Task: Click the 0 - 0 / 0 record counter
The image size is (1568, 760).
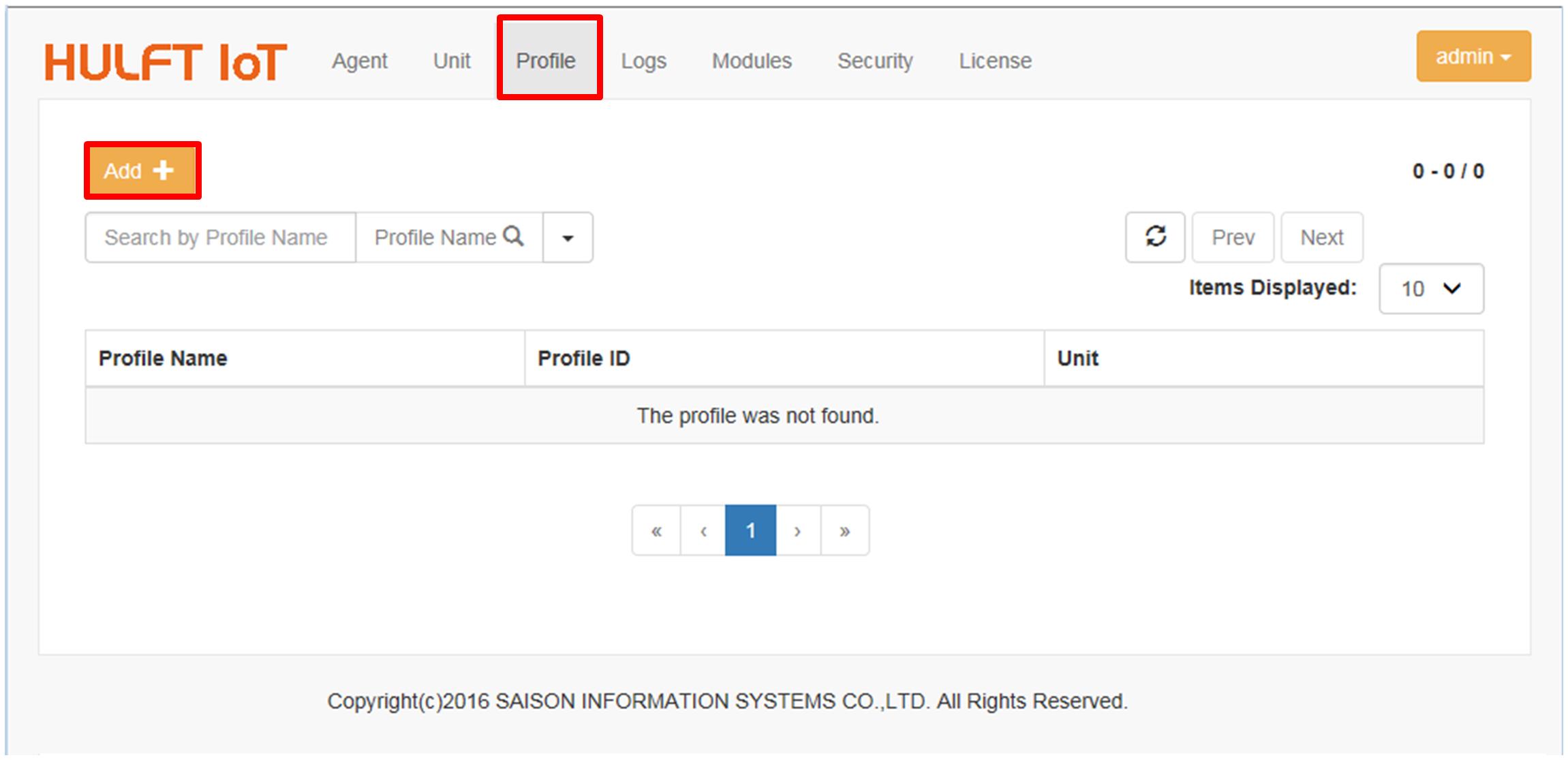Action: pyautogui.click(x=1448, y=170)
